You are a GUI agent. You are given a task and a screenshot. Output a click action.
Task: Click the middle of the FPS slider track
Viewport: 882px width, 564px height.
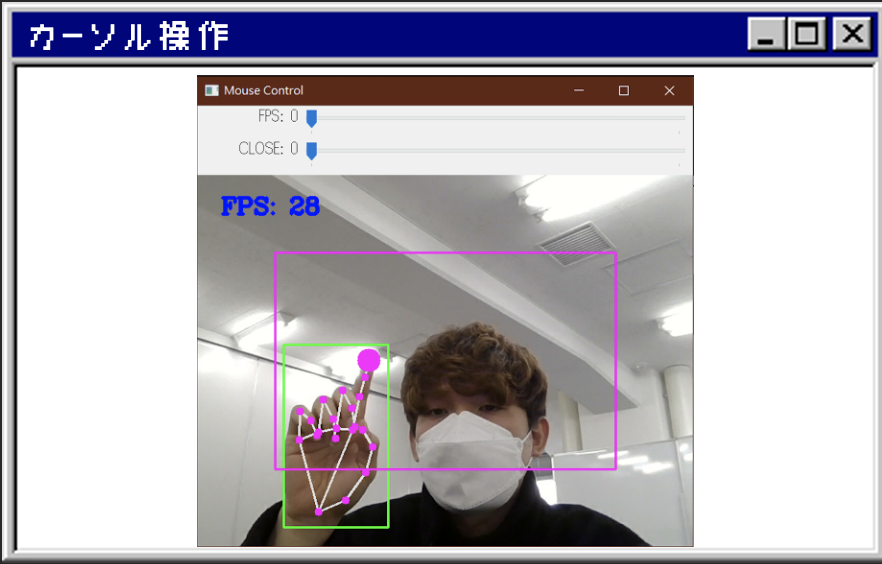(x=497, y=118)
